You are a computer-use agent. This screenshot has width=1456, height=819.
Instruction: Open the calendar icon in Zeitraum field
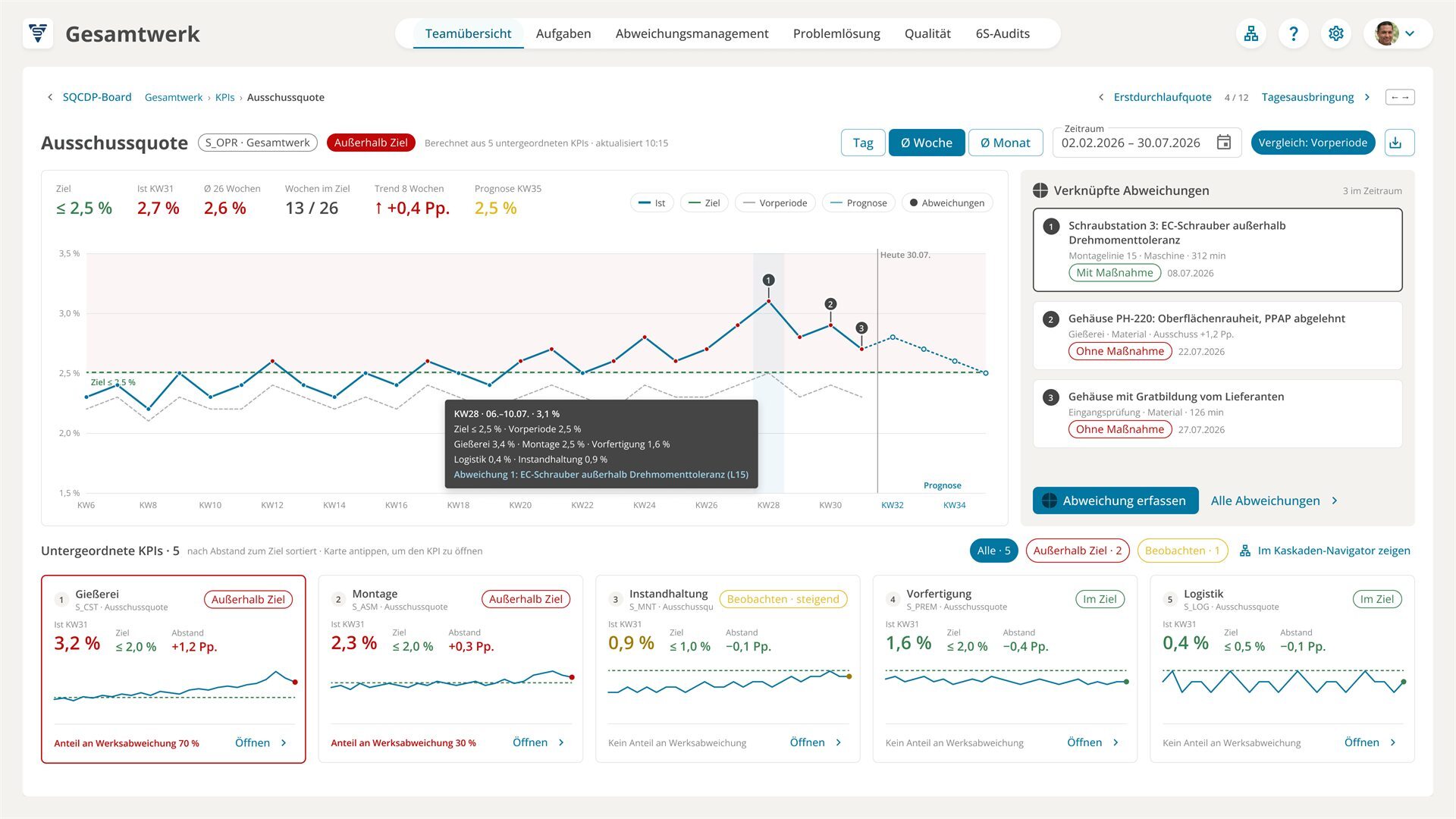click(x=1224, y=143)
